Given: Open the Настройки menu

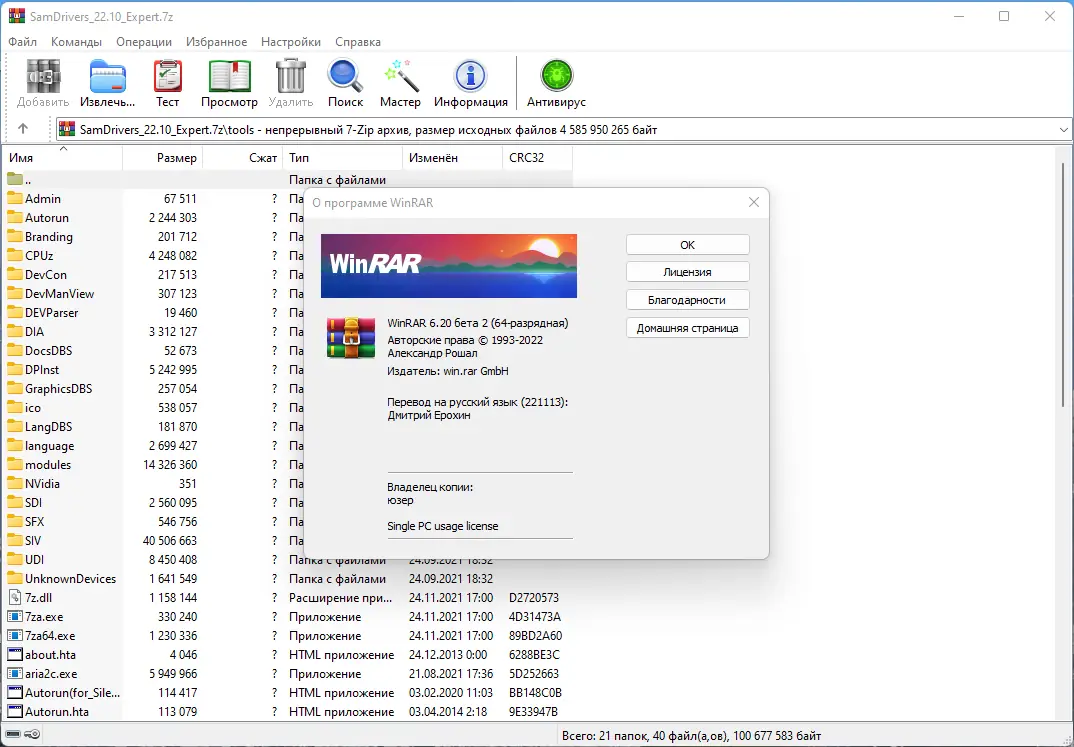Looking at the screenshot, I should pos(290,42).
